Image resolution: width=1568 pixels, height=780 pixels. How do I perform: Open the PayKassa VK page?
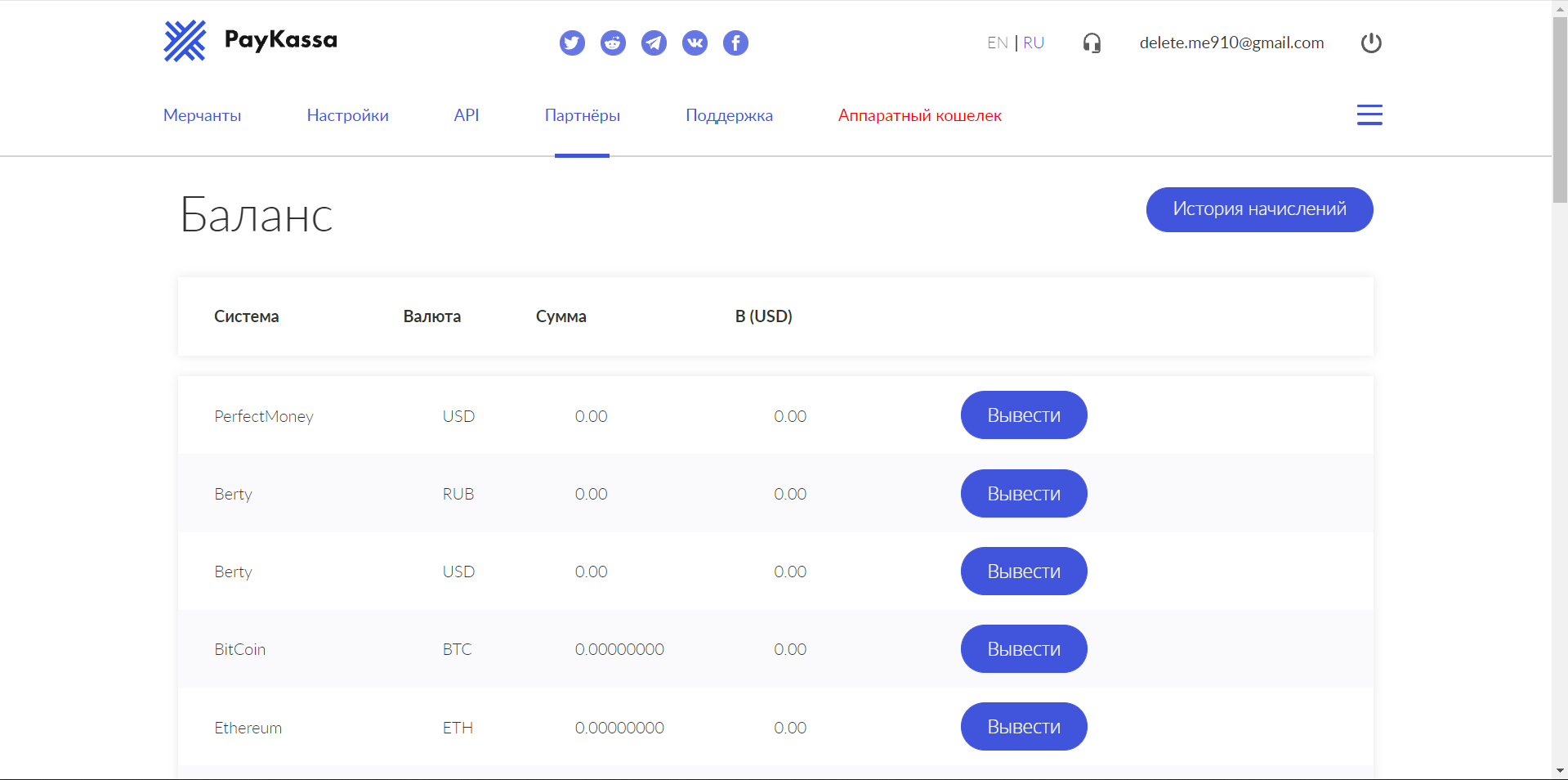click(x=695, y=43)
